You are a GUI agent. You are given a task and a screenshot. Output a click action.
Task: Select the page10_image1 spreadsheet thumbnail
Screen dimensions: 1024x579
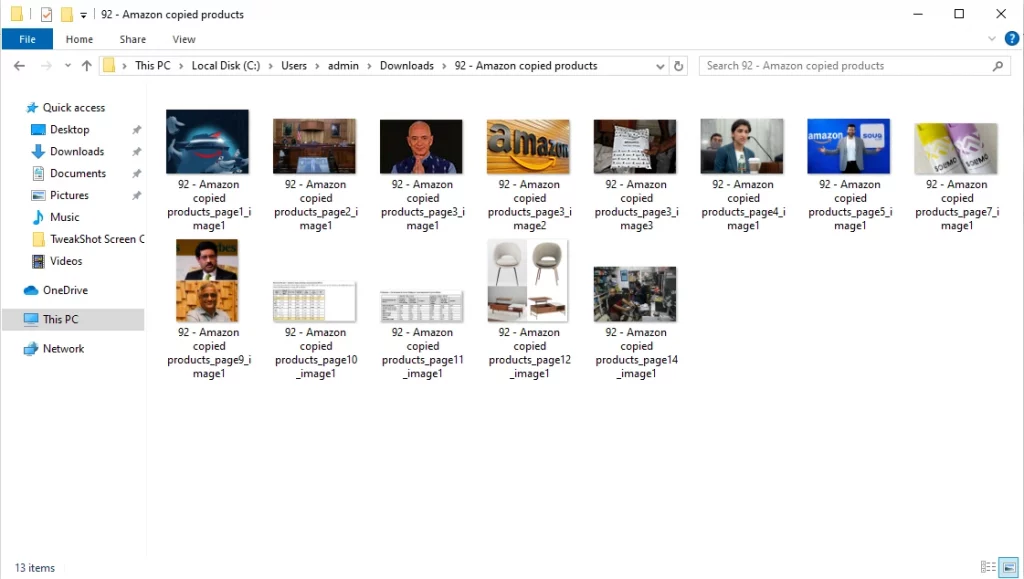[315, 302]
